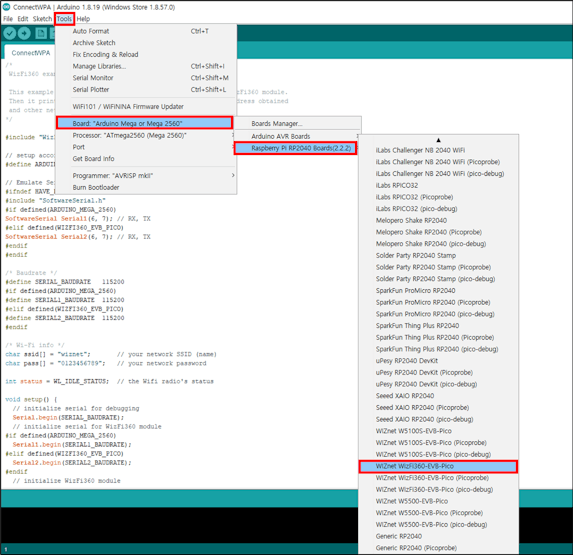This screenshot has width=573, height=555.
Task: Choose WIZnet W5500-EVB-Pico board
Action: pyautogui.click(x=439, y=501)
